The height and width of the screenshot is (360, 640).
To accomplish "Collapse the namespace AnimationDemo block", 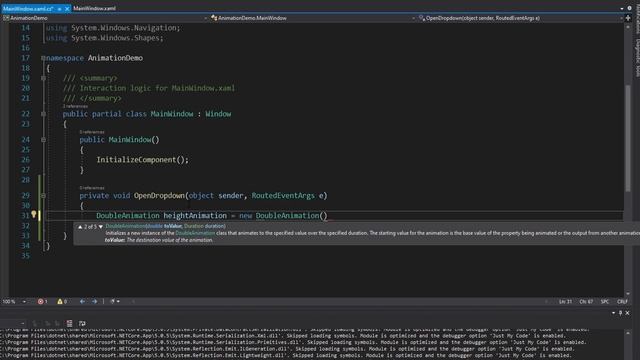I will pos(43,58).
